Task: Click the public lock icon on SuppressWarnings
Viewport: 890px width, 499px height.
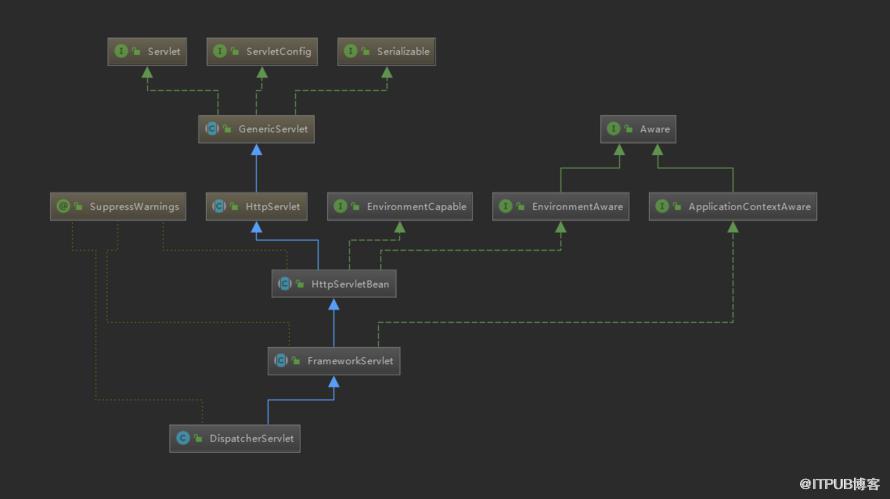Action: pyautogui.click(x=78, y=207)
